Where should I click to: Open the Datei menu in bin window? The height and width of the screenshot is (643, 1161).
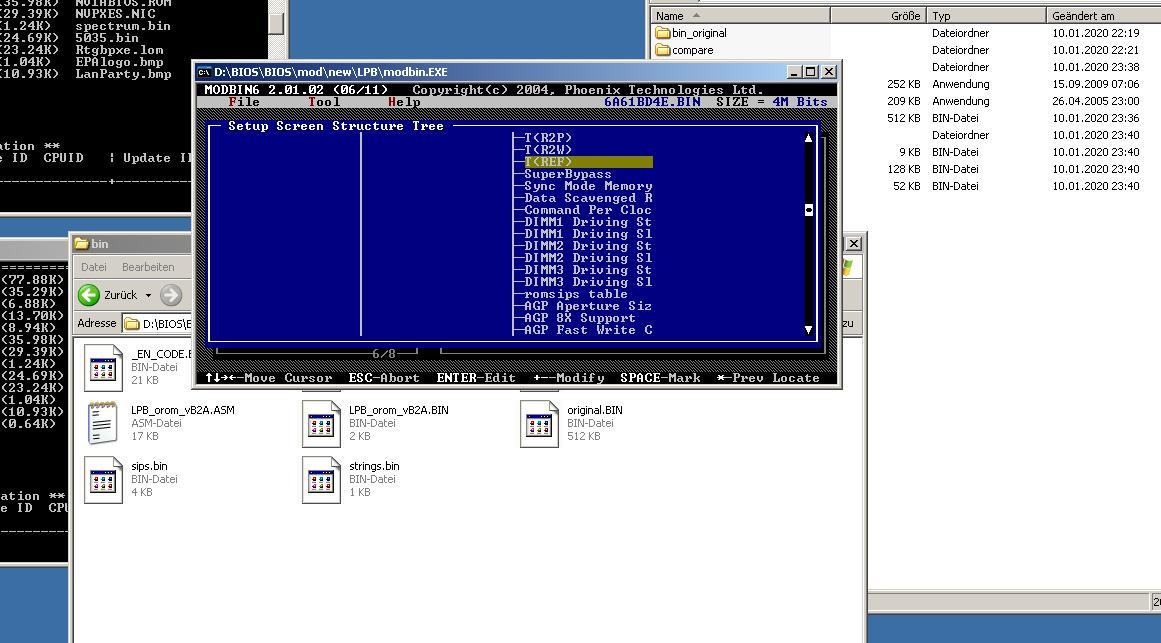[x=93, y=267]
